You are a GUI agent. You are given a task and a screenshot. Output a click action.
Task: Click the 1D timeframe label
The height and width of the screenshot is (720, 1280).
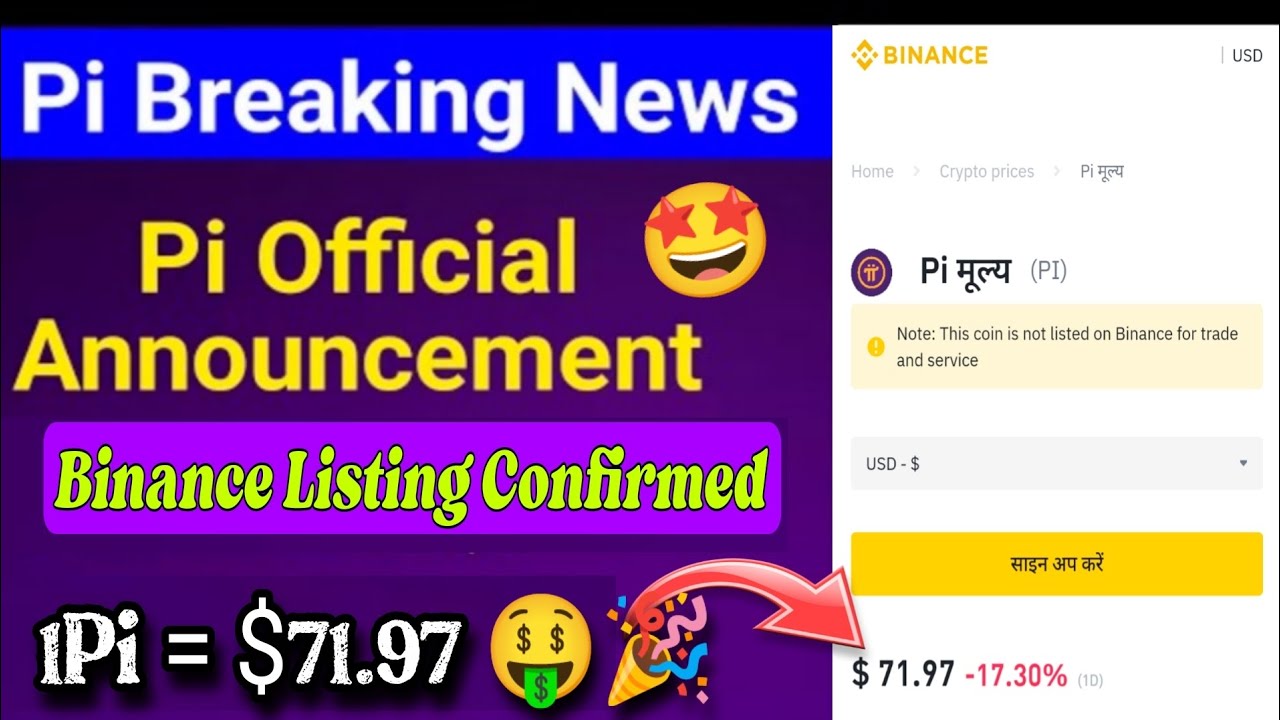[1090, 680]
